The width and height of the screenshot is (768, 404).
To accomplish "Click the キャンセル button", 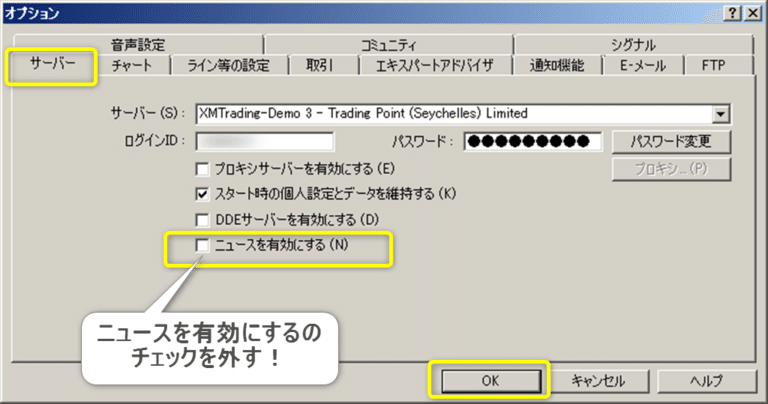I will pyautogui.click(x=599, y=381).
